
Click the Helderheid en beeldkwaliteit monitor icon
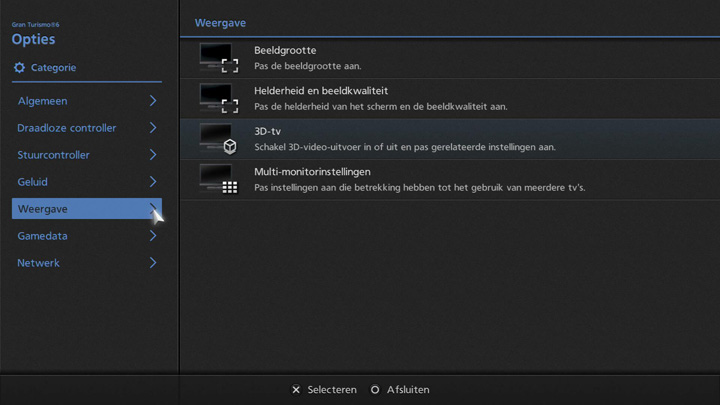pyautogui.click(x=218, y=98)
